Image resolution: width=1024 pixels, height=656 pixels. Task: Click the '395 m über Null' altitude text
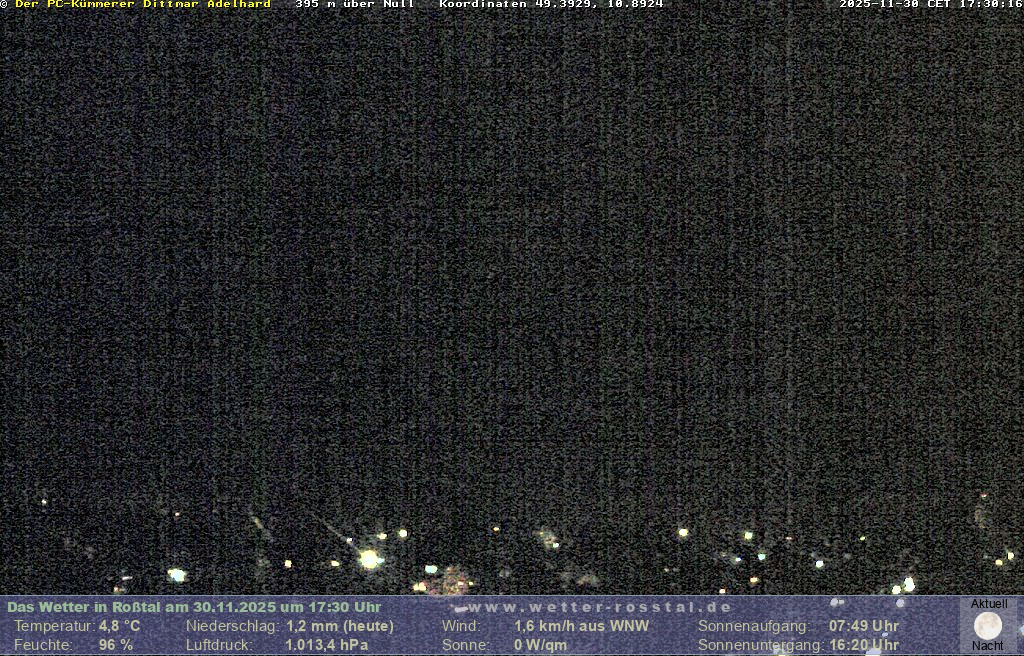tap(355, 4)
